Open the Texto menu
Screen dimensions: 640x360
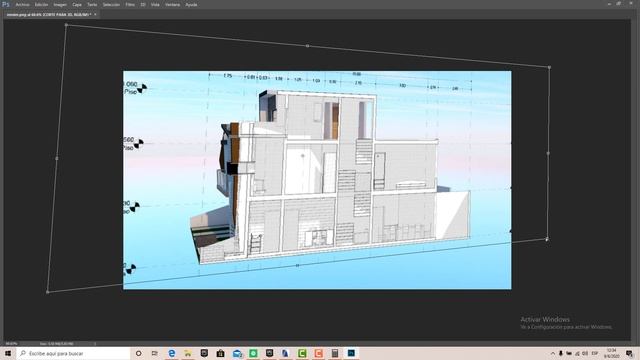click(x=92, y=4)
